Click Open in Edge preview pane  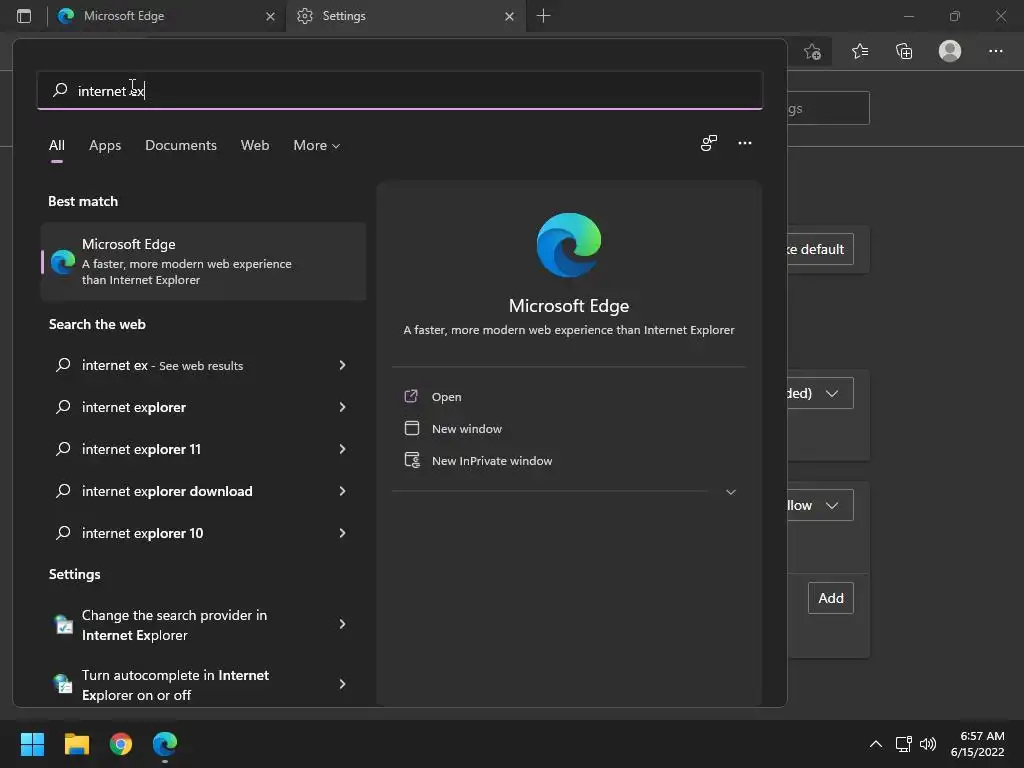pyautogui.click(x=446, y=397)
